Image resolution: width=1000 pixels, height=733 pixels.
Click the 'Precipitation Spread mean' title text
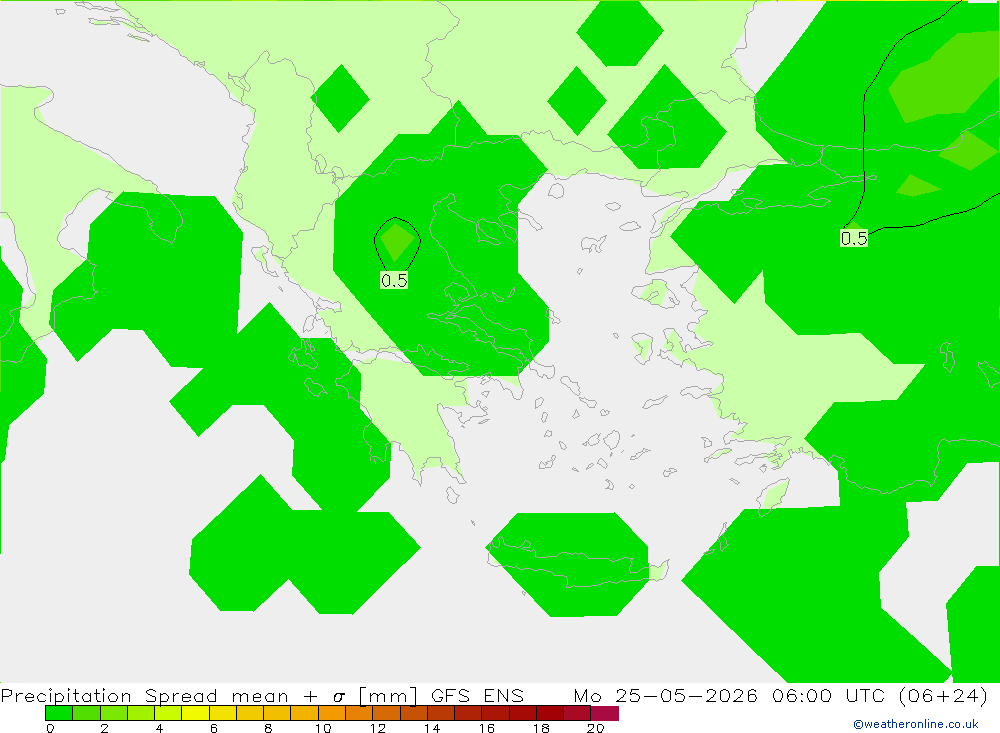pos(144,695)
